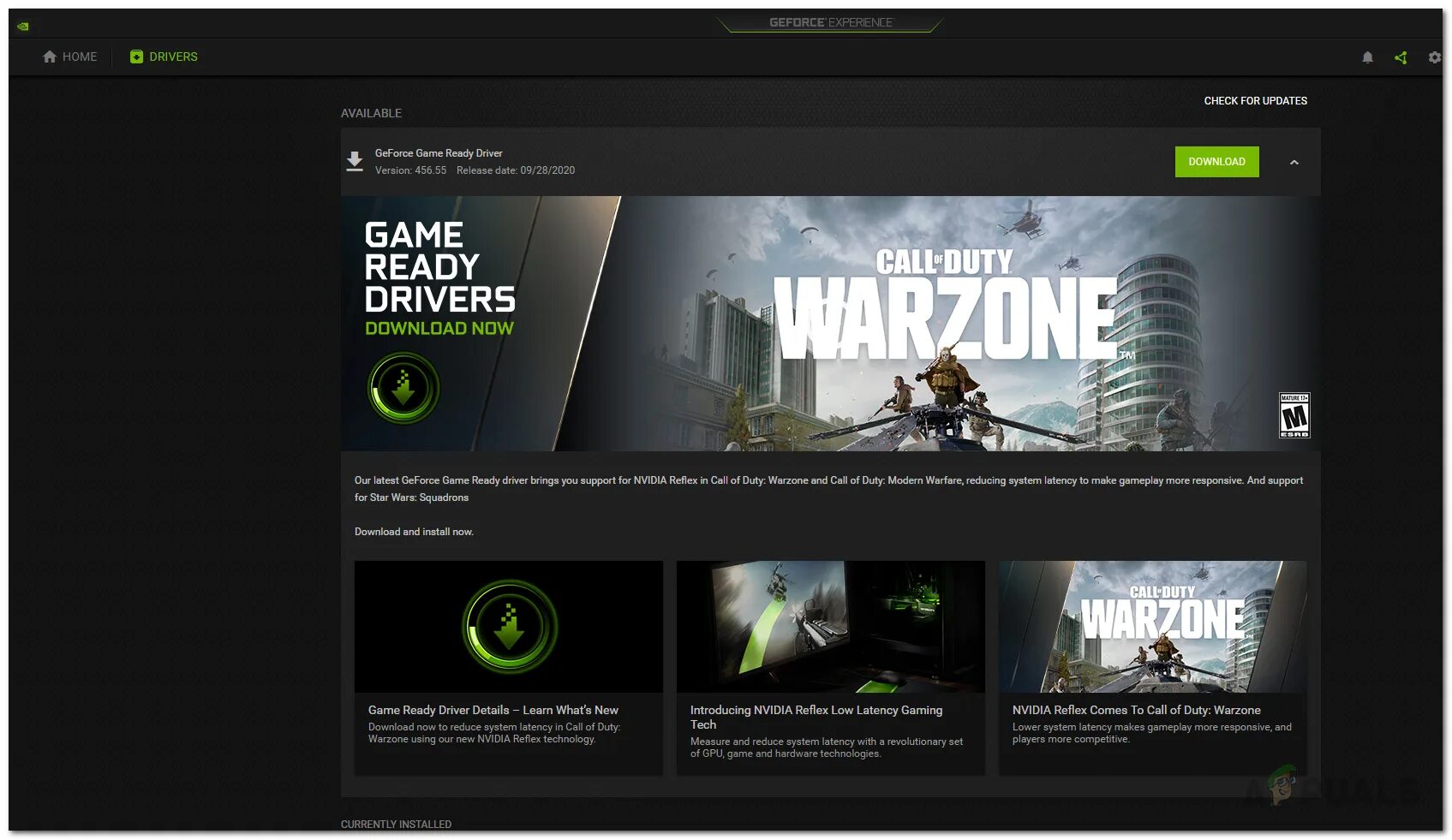1452x840 pixels.
Task: Click the 'AVAILABLE' section heading
Action: (371, 113)
